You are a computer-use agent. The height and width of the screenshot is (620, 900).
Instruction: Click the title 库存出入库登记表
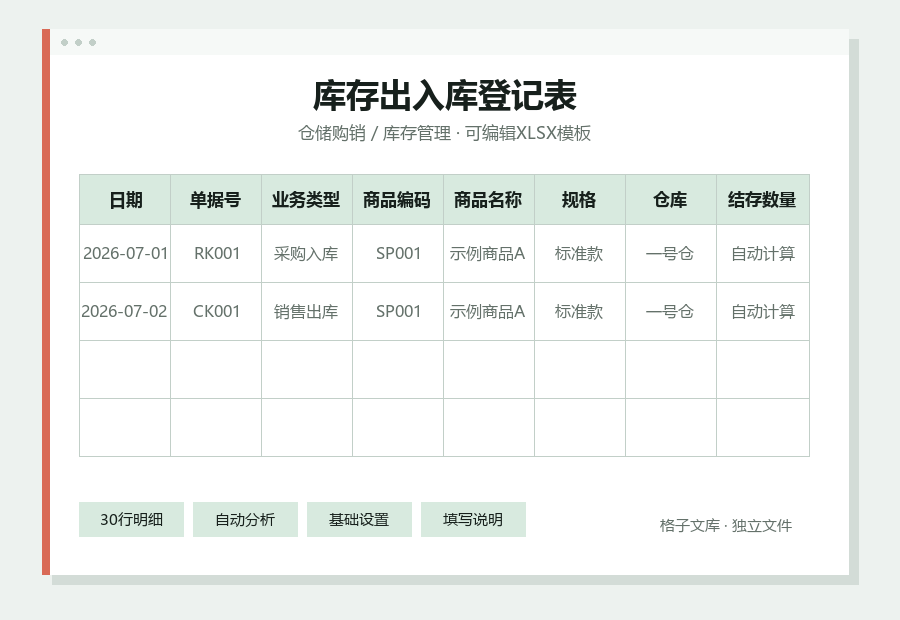pos(445,96)
